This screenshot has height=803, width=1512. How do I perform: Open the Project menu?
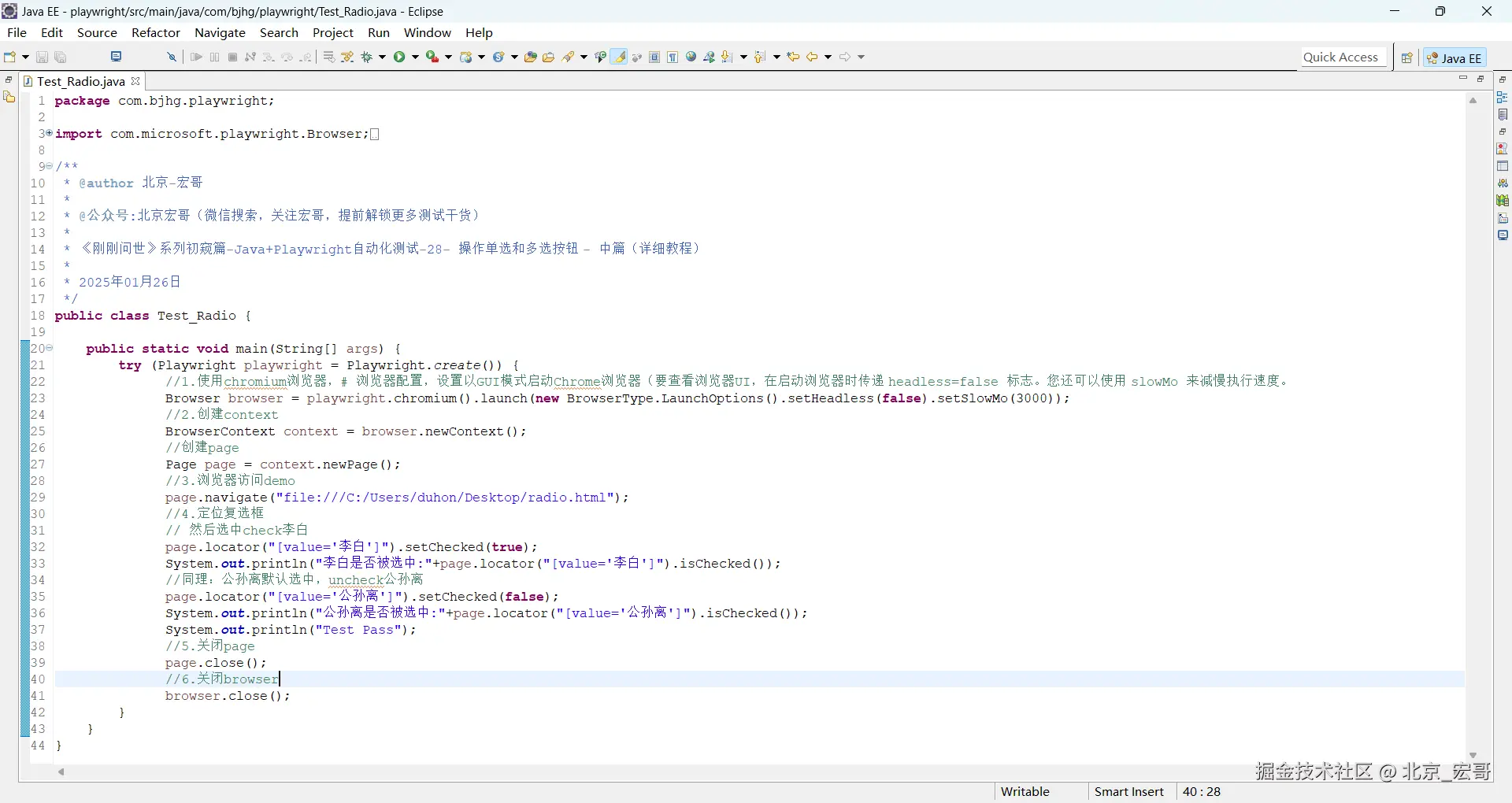click(x=333, y=32)
